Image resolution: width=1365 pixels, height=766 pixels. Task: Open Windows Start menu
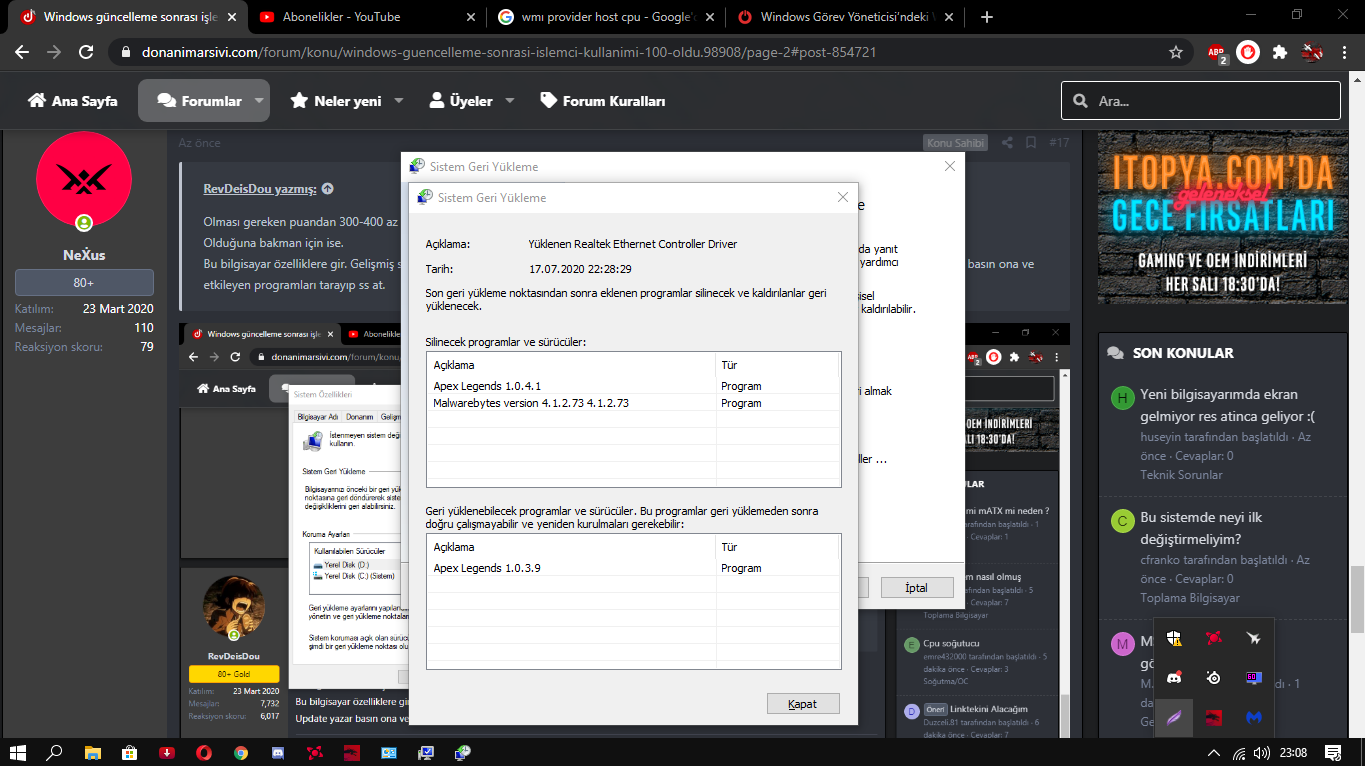[17, 752]
